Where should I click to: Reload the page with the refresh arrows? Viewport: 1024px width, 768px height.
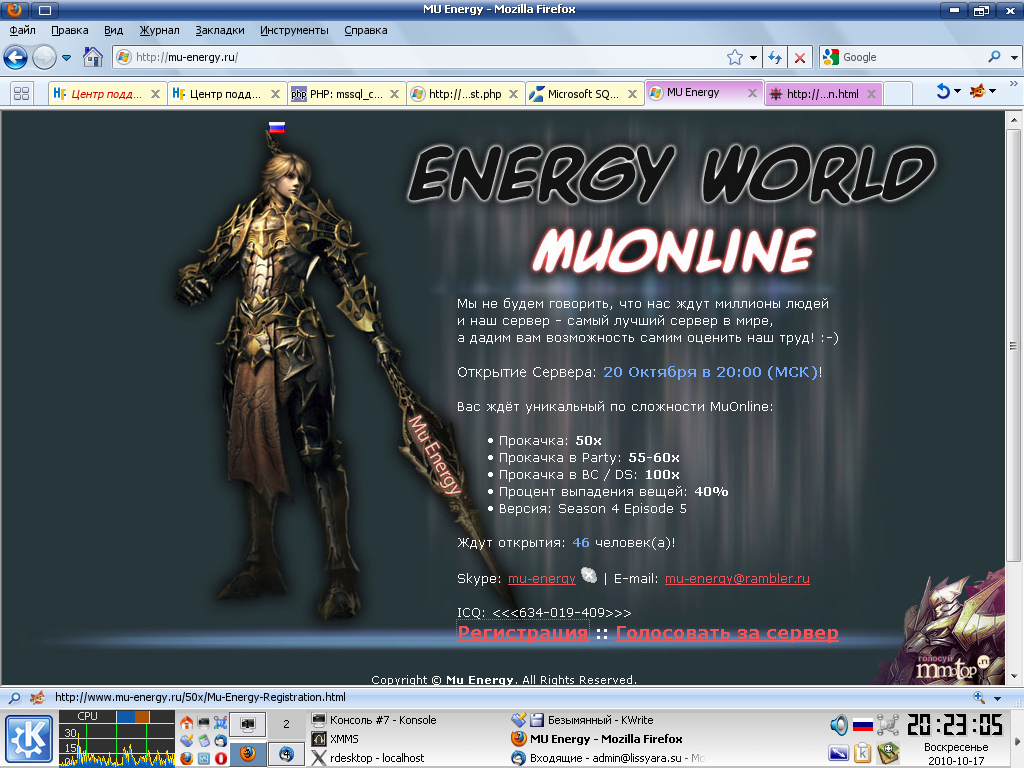775,57
